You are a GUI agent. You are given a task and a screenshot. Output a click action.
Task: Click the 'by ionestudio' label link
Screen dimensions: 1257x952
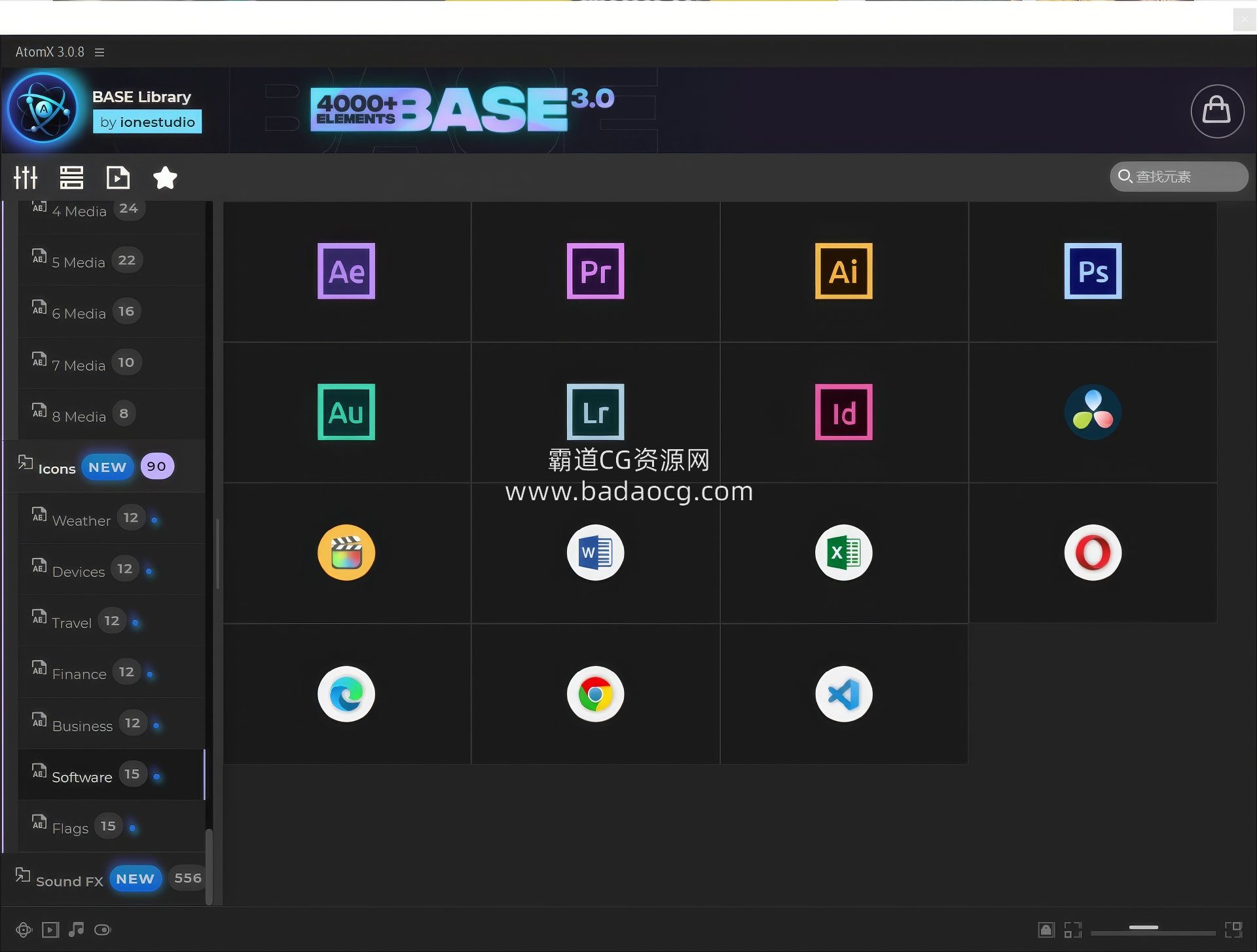click(147, 122)
